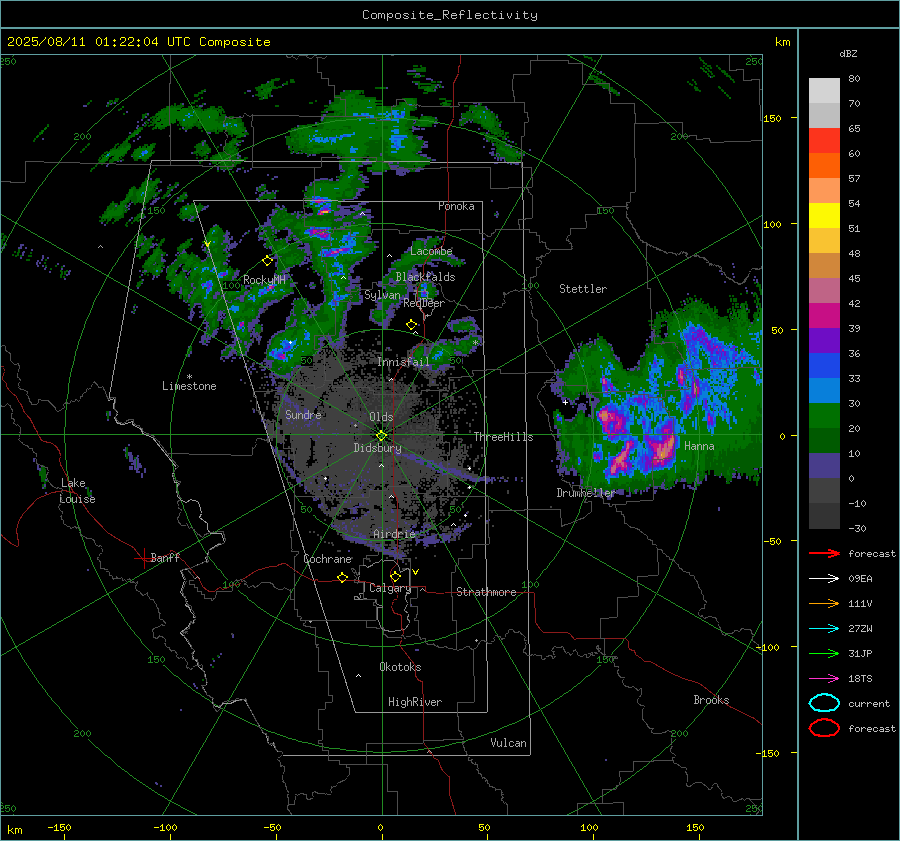Click the yellow diamond marker below RedDeer
The image size is (900, 841).
411,325
